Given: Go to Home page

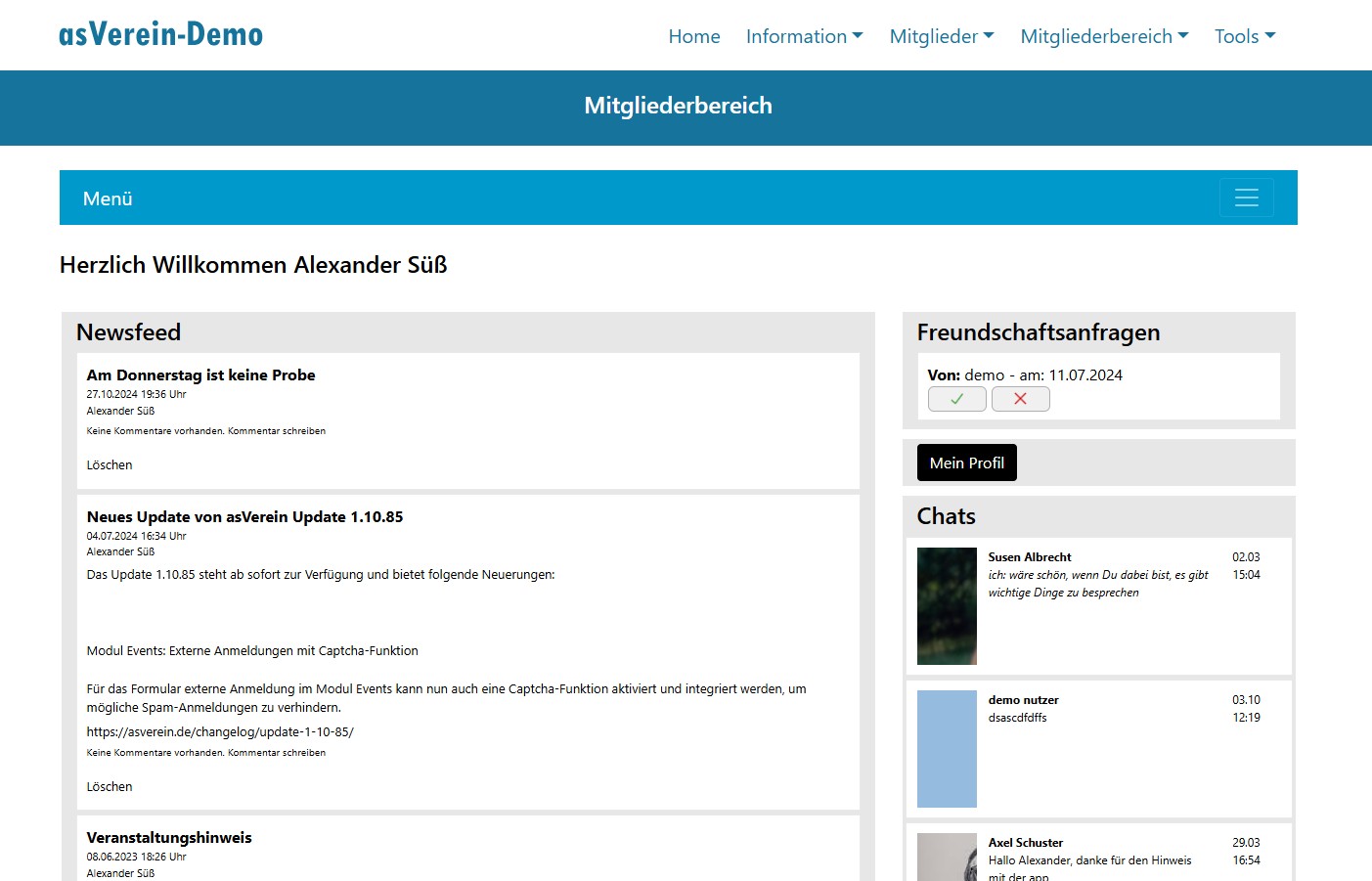Looking at the screenshot, I should [x=694, y=36].
